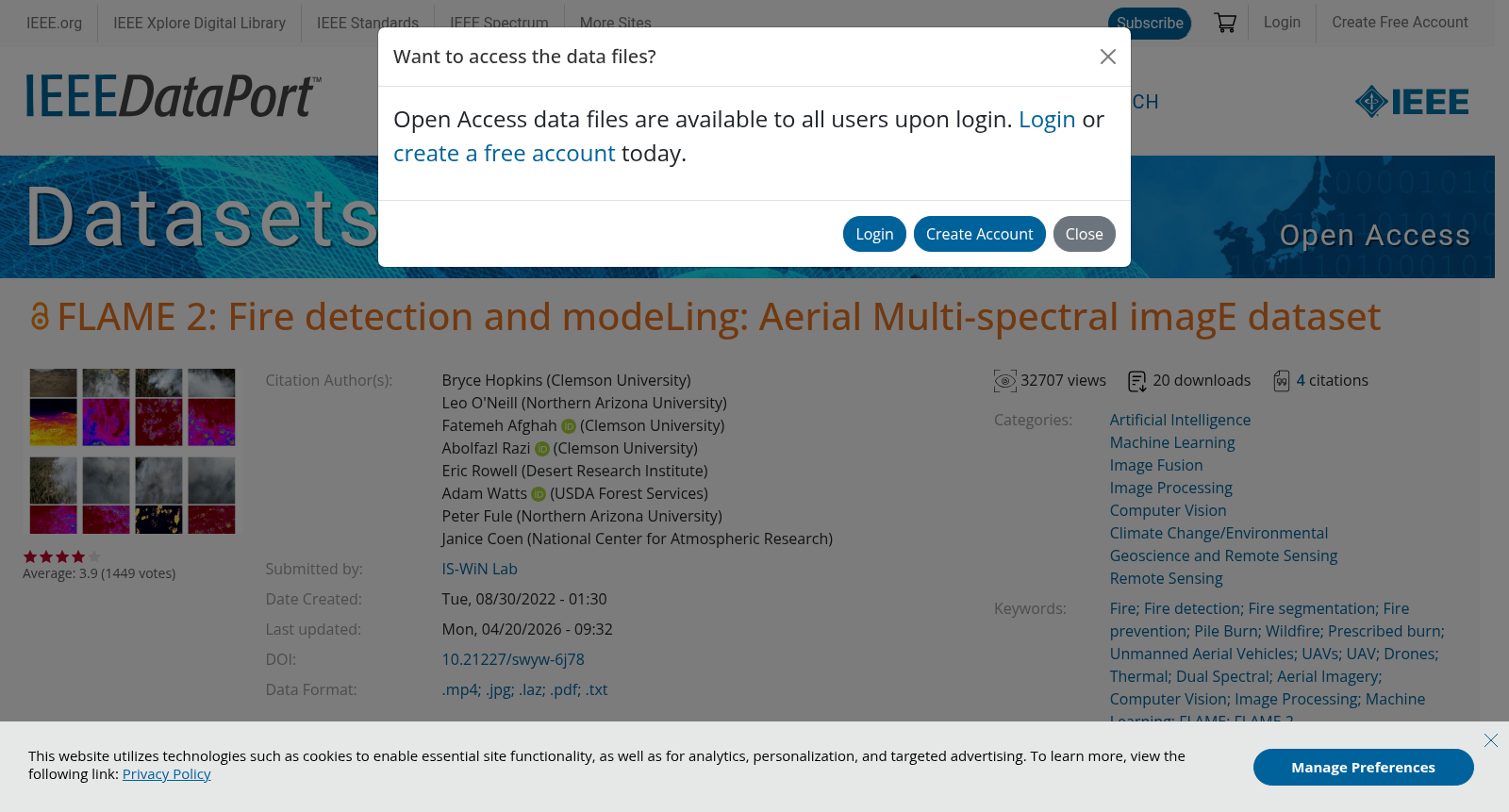
Task: Click the Login button in dialog
Action: pos(874,234)
